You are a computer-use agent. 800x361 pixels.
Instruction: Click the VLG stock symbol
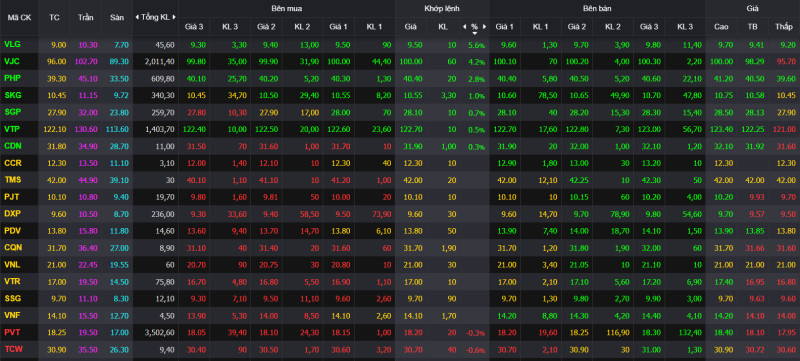click(x=12, y=45)
